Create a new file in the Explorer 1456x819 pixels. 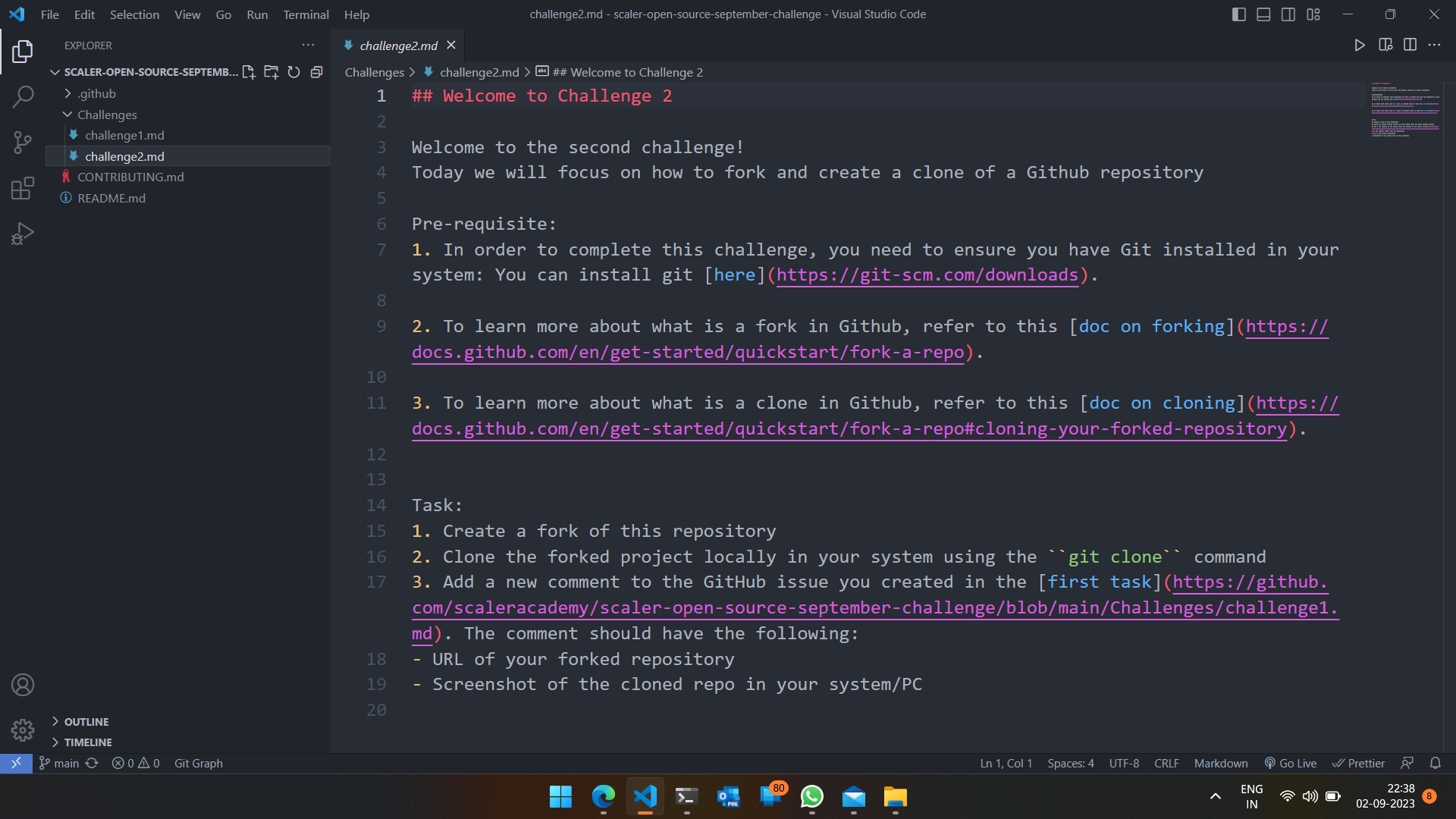pos(249,72)
